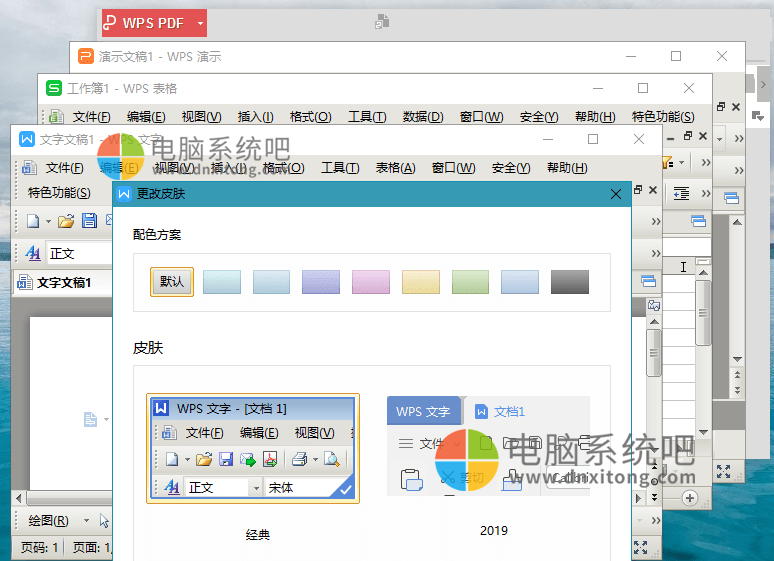
Task: Click the workbook icon beside WPS 表格 menu bar
Action: point(56,117)
